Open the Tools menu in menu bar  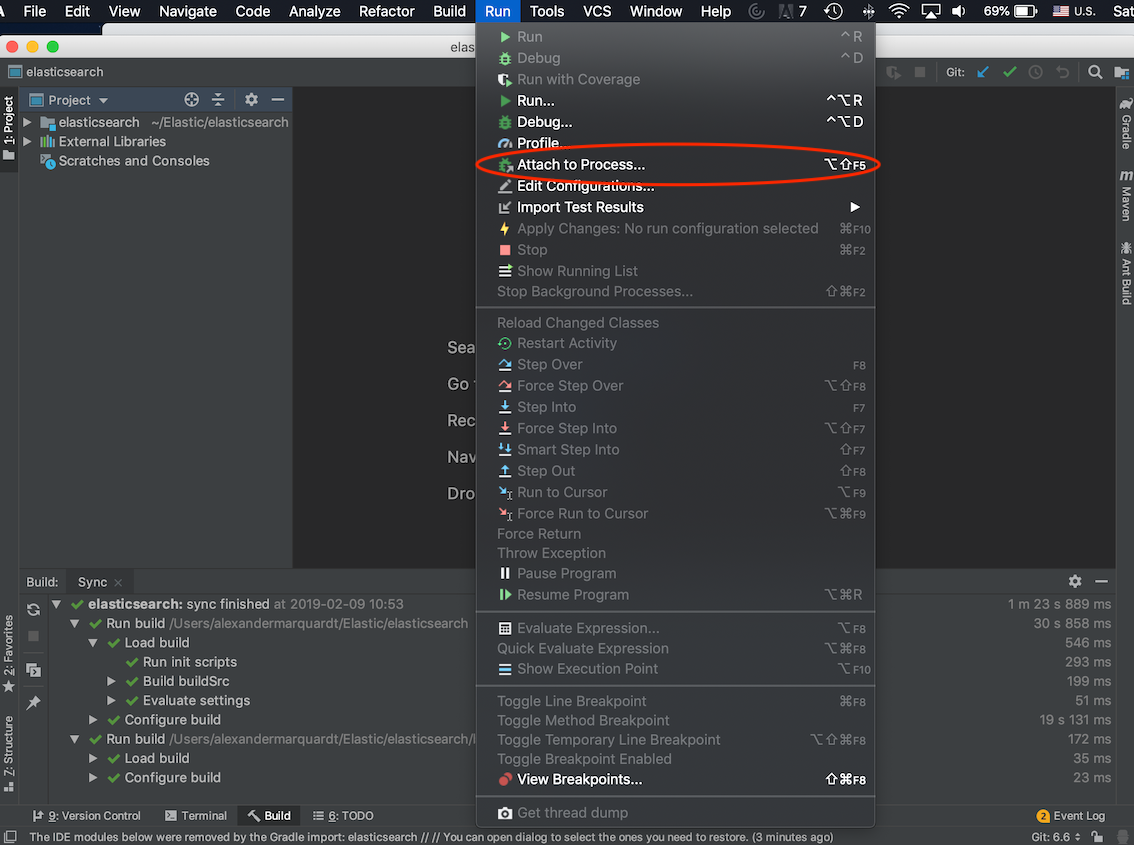click(x=547, y=11)
